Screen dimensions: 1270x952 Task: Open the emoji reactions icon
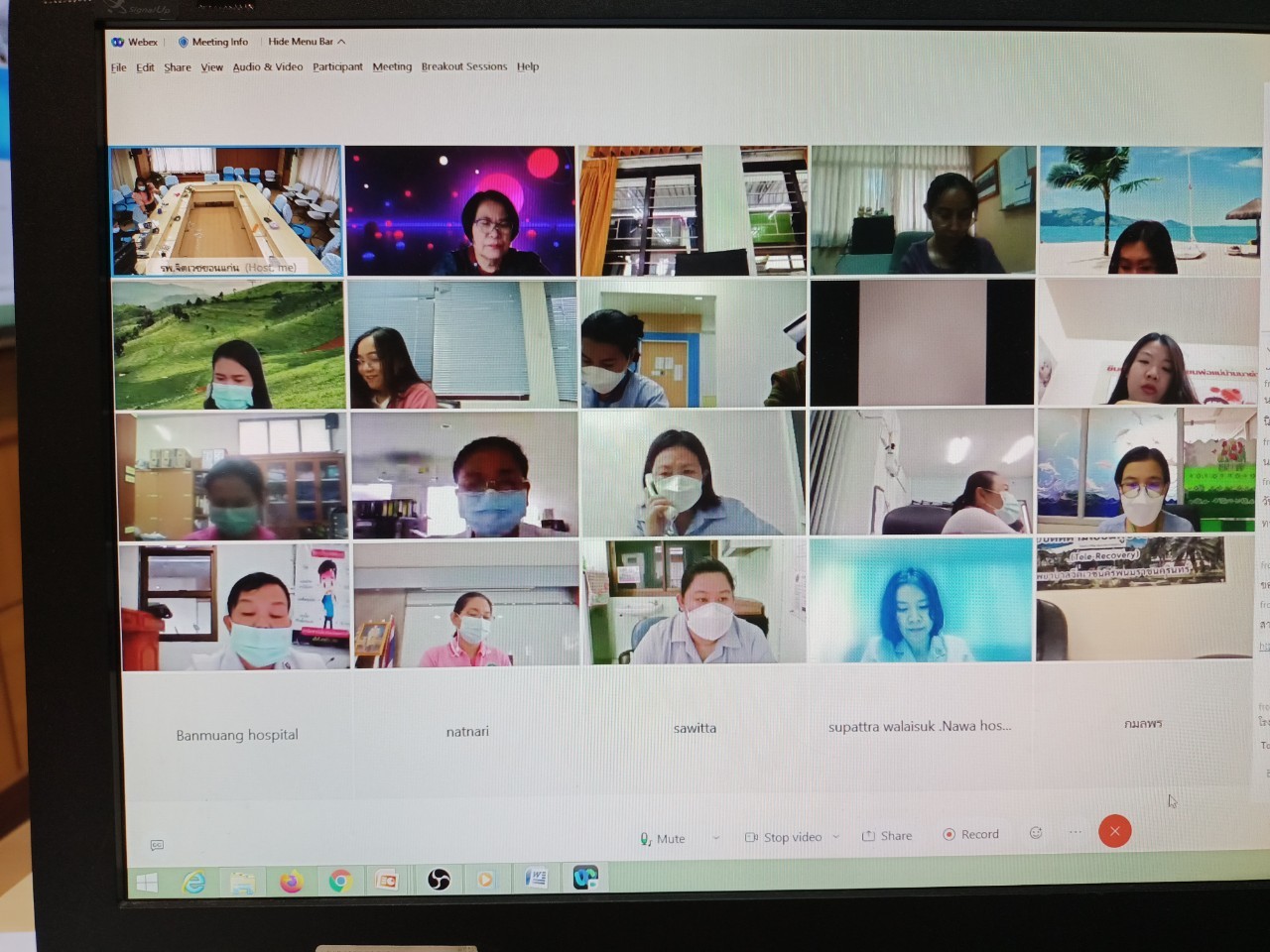tap(1036, 833)
